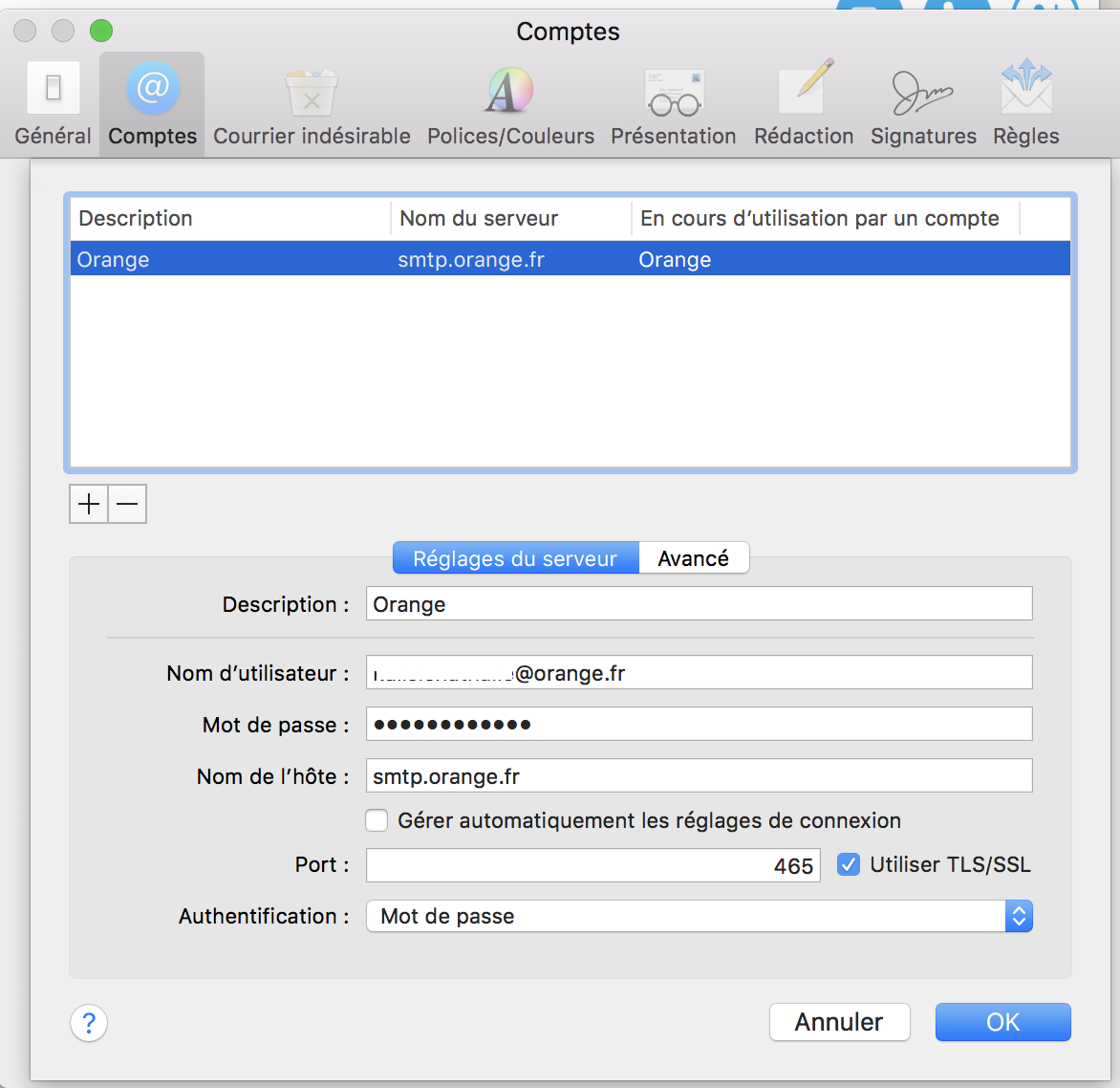
Task: Open the Règles rules icon
Action: pyautogui.click(x=1025, y=104)
